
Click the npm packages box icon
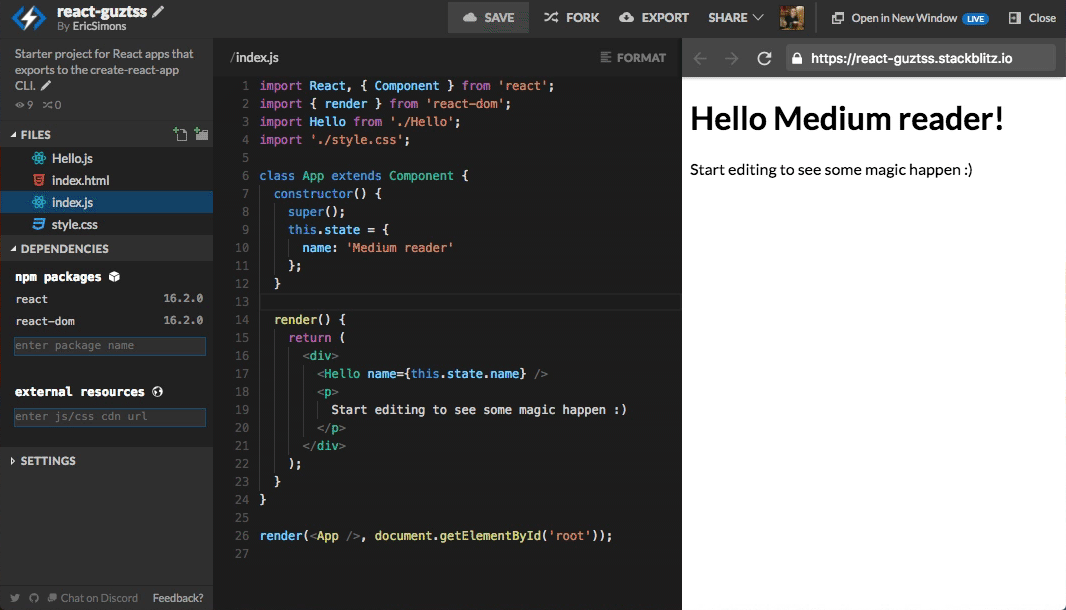114,277
